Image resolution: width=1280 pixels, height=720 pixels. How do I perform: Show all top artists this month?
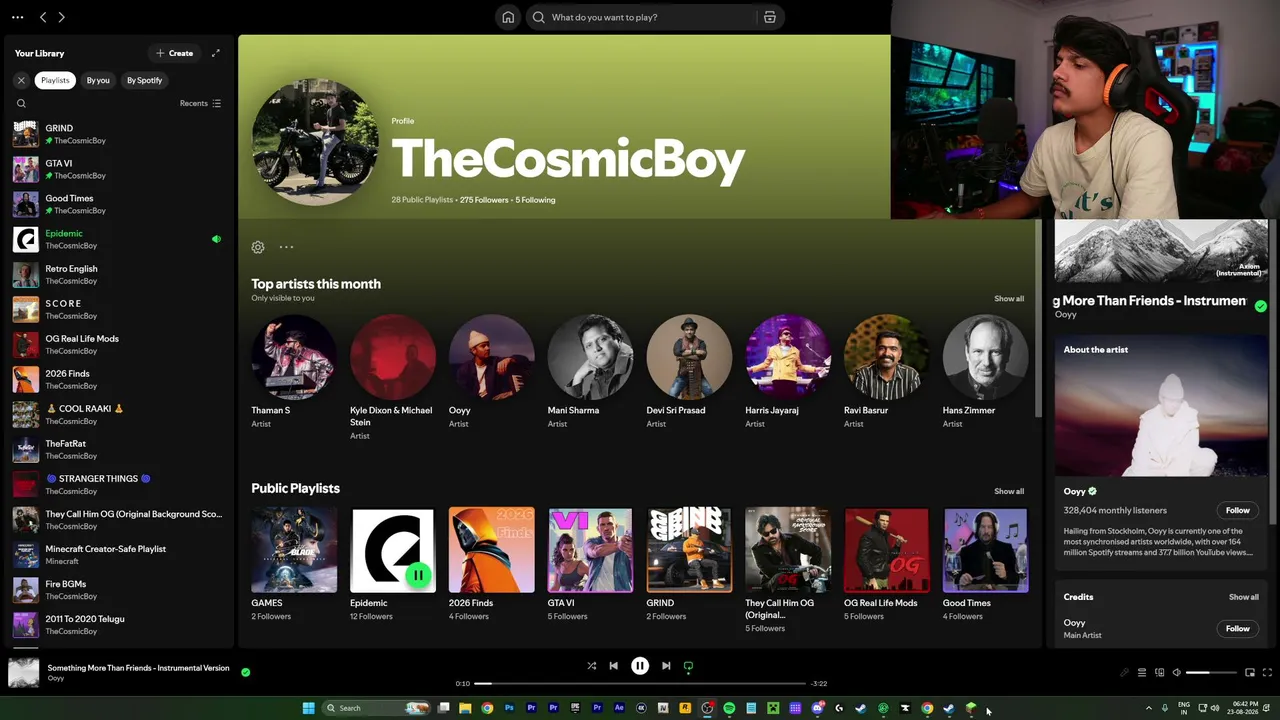click(x=1009, y=298)
